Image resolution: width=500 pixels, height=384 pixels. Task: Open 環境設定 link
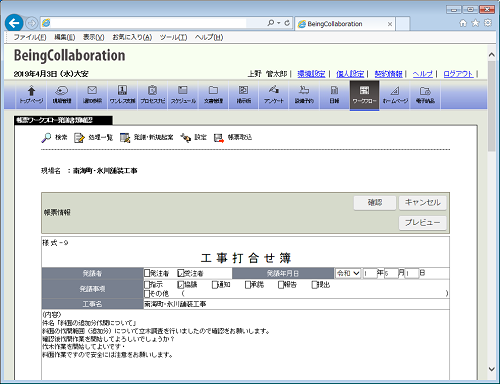click(x=311, y=74)
